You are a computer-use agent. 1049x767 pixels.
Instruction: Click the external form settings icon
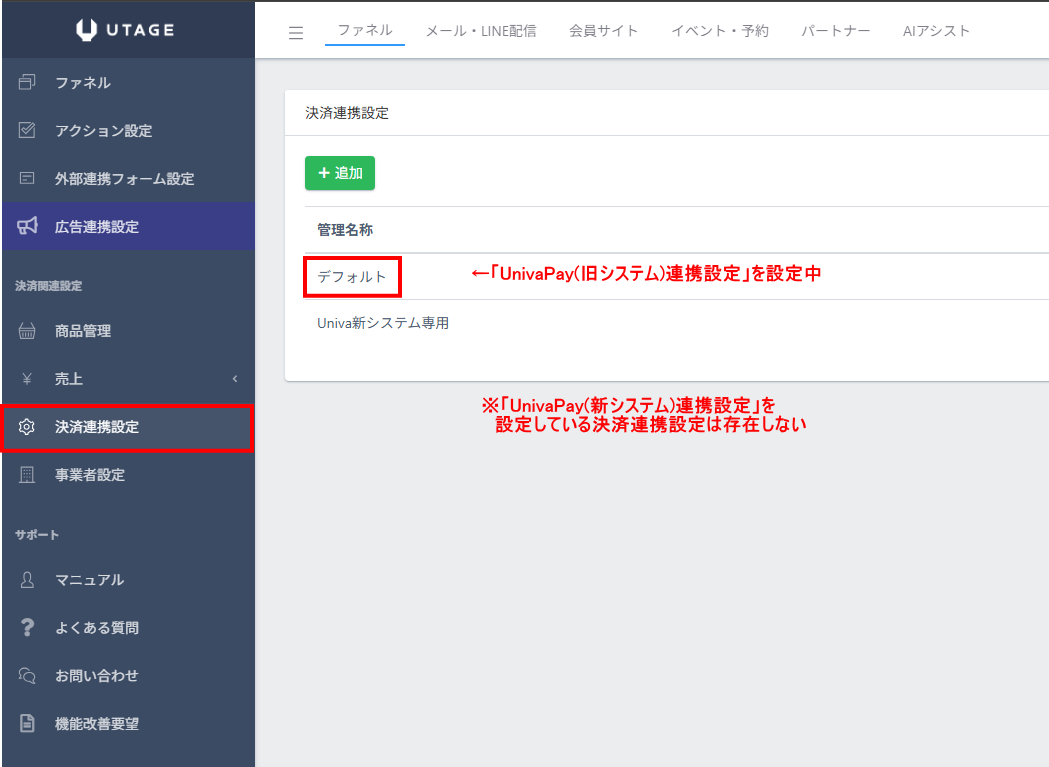pyautogui.click(x=27, y=179)
